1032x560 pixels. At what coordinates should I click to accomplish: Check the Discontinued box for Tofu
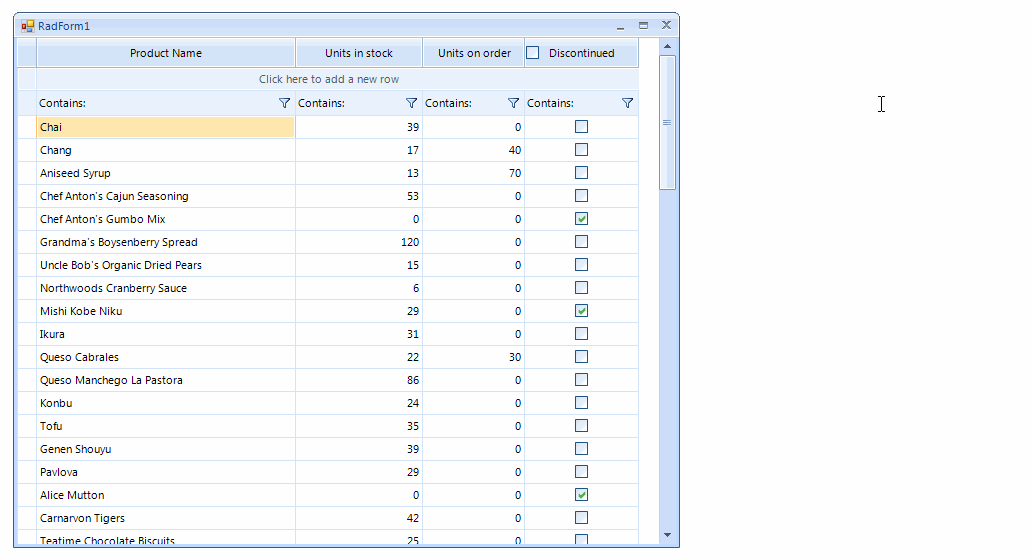click(x=581, y=426)
